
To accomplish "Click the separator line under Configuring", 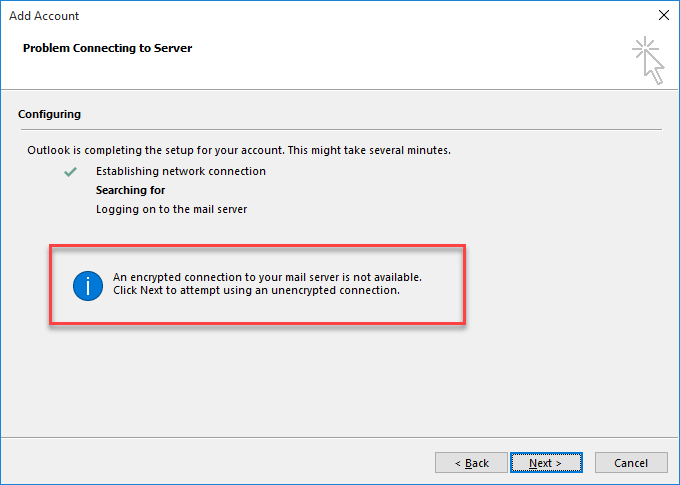I will (341, 129).
